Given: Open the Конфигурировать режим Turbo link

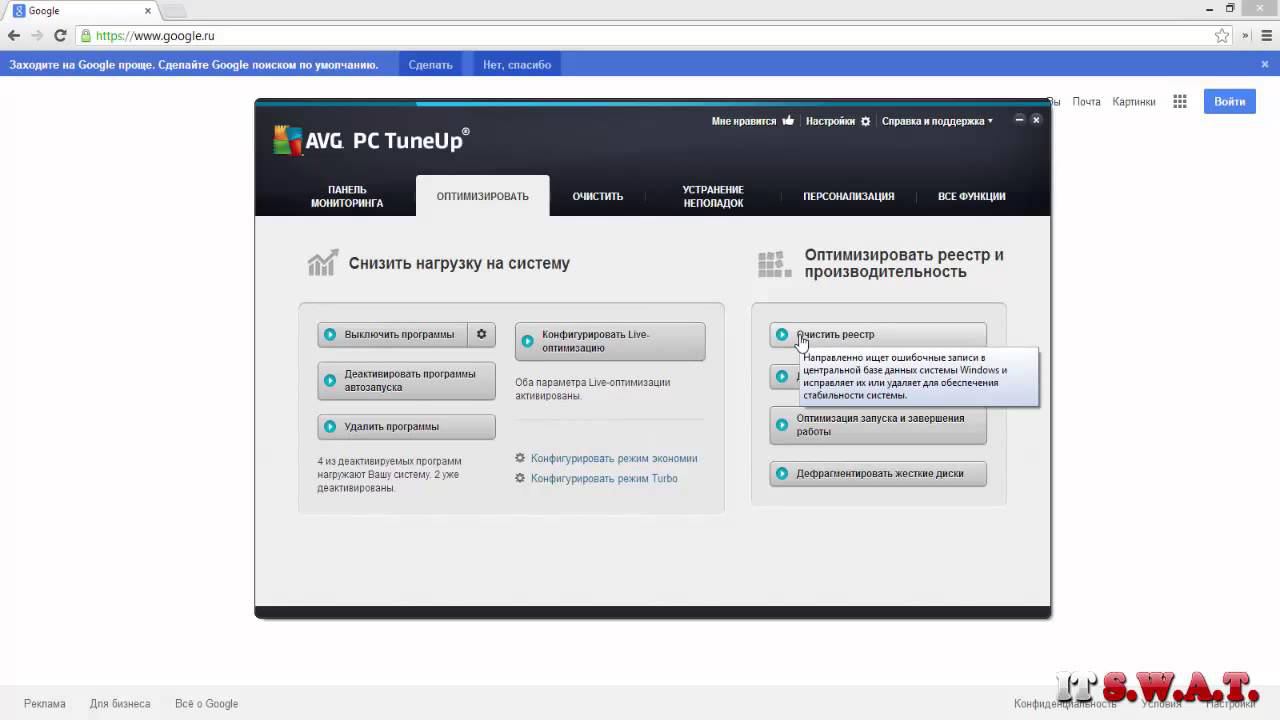Looking at the screenshot, I should coord(604,478).
